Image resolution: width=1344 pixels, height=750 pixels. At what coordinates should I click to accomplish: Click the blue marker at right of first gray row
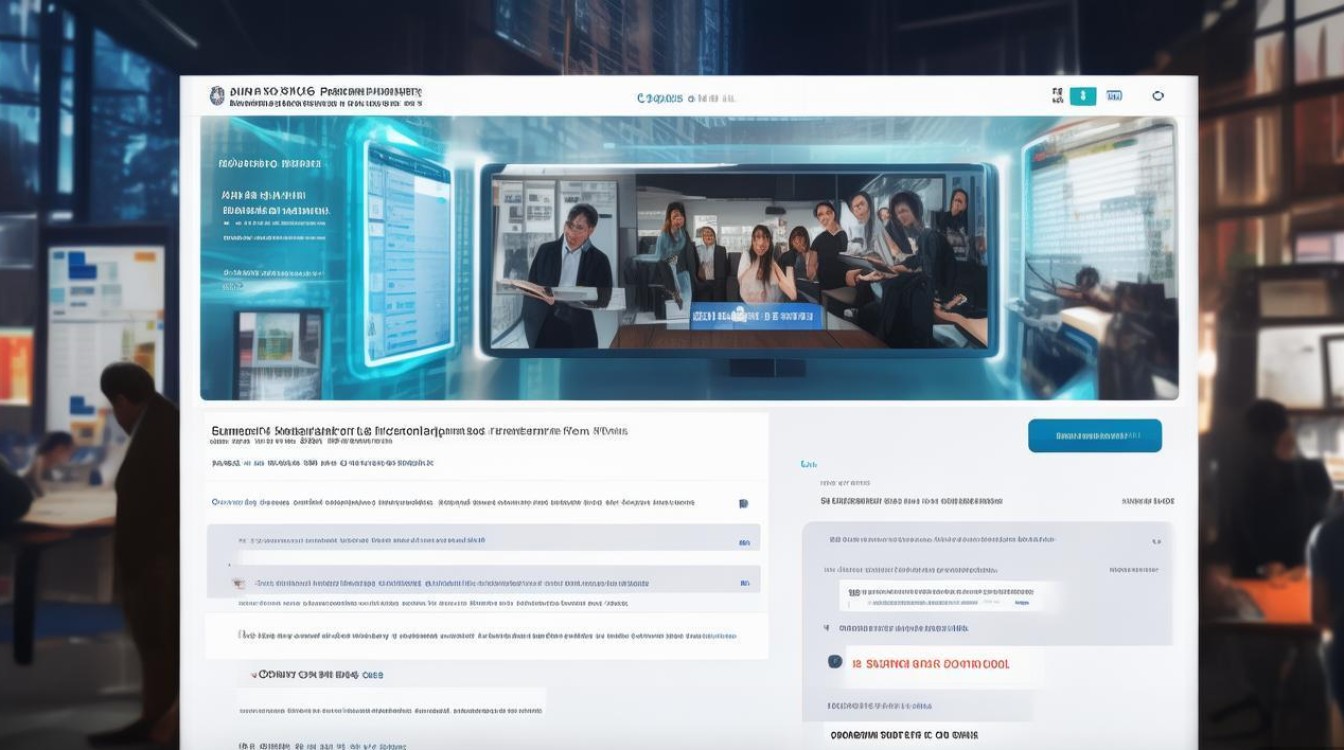744,543
